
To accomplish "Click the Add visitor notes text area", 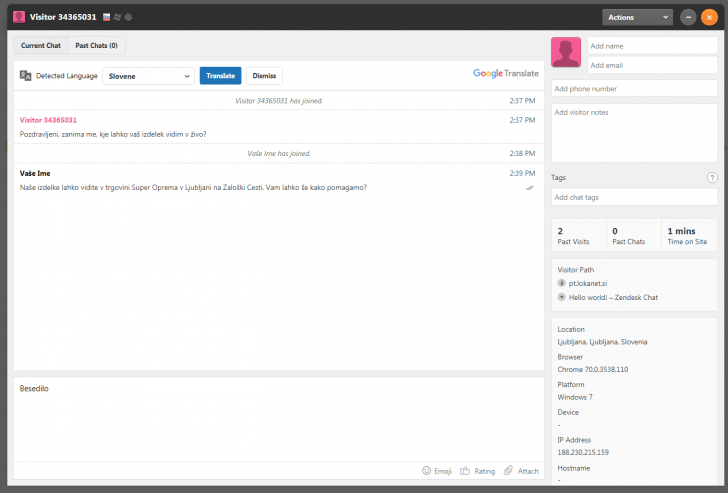I will [x=634, y=133].
